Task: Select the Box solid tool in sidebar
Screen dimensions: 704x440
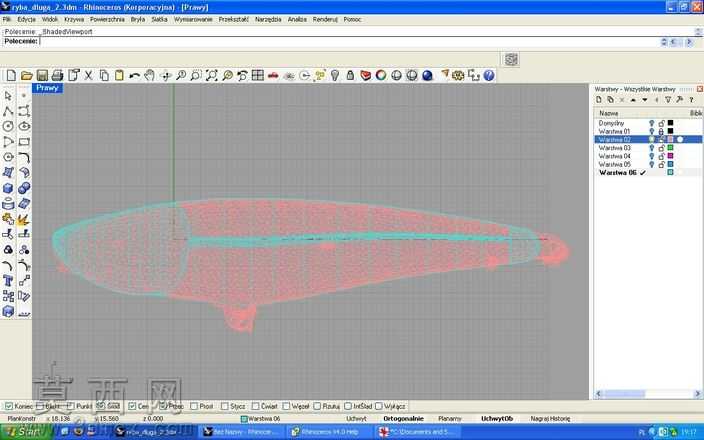Action: 8,188
